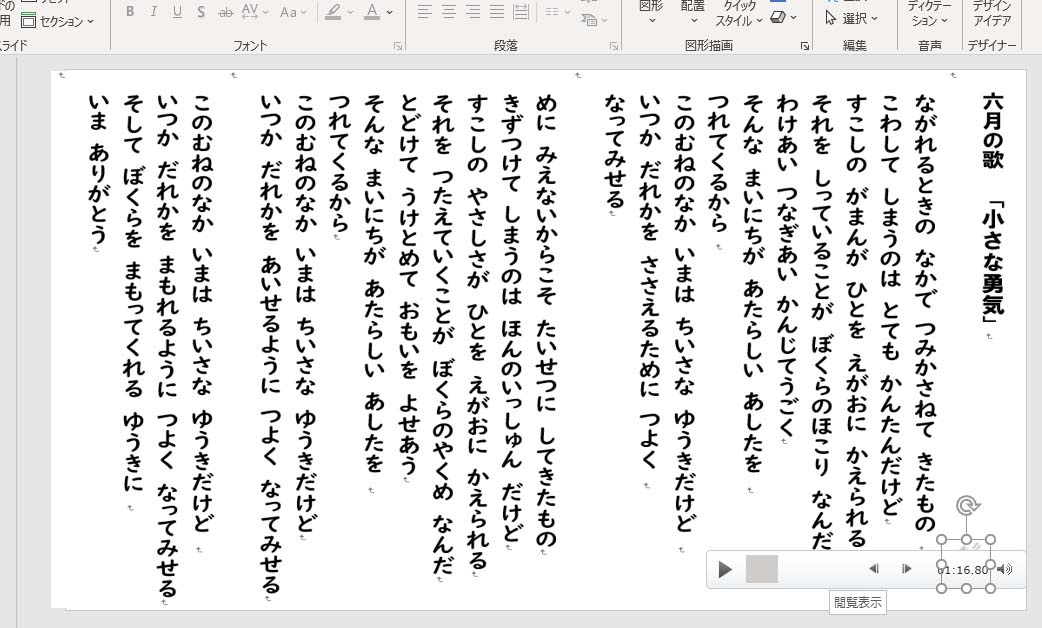Image resolution: width=1042 pixels, height=628 pixels.
Task: Open the Change Case Aa dropdown
Action: (x=293, y=11)
